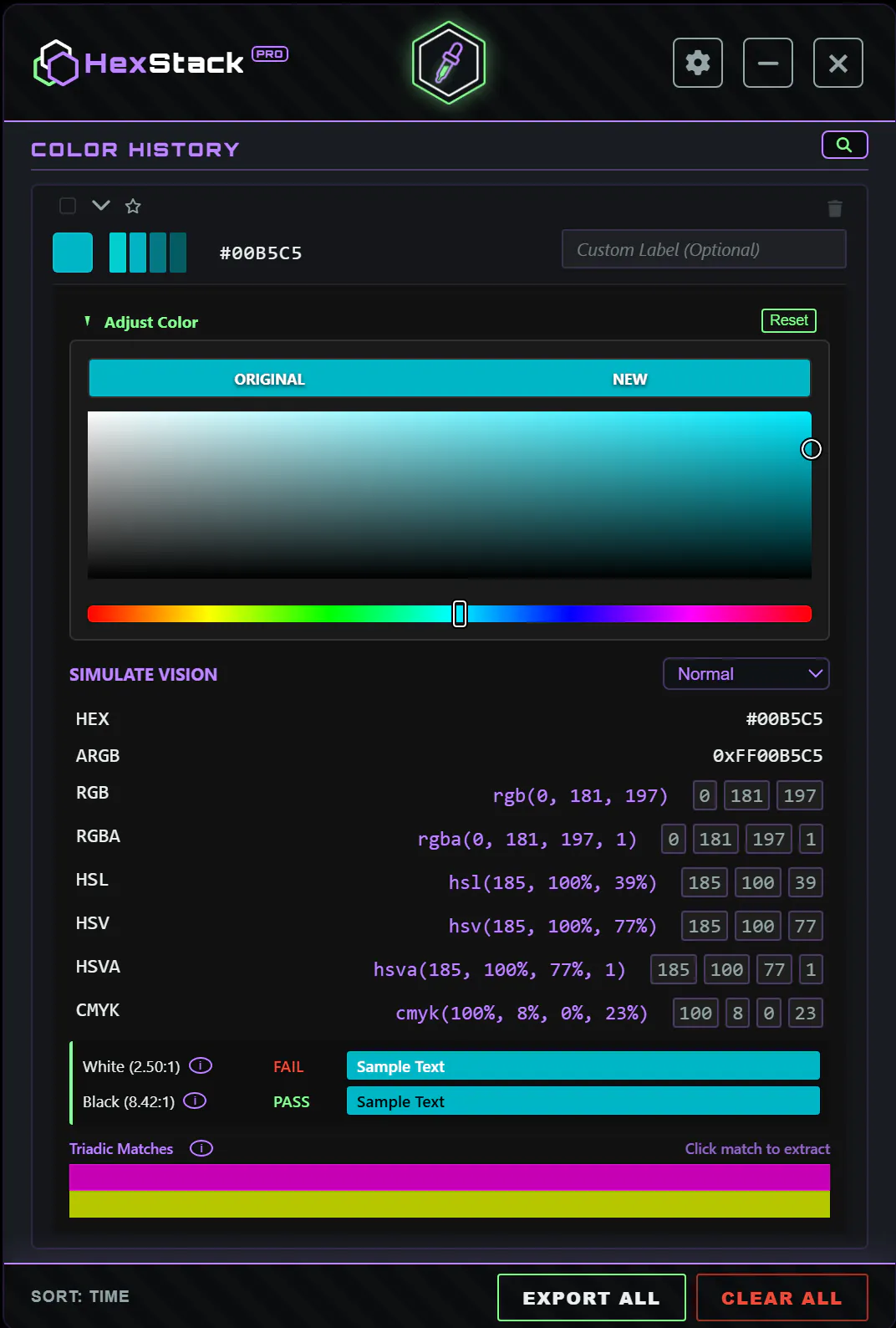Viewport: 896px width, 1328px height.
Task: Copy the hsv(185, 100%, 77%) string
Action: point(552,926)
